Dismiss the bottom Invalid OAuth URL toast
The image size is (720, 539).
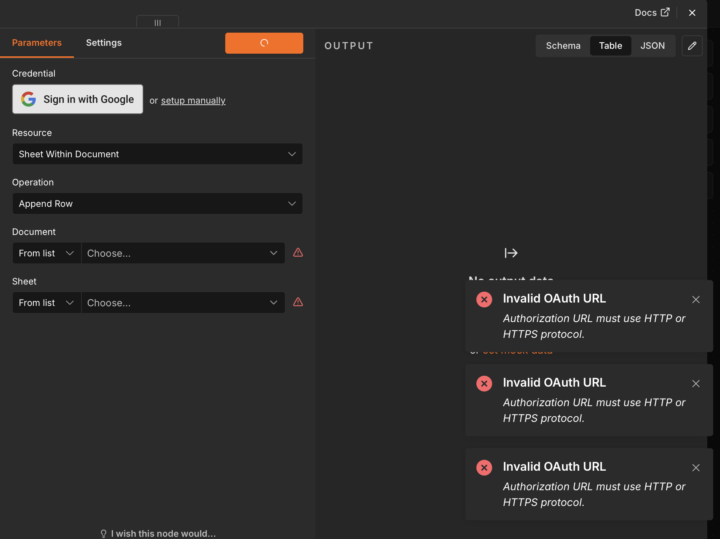(x=696, y=468)
